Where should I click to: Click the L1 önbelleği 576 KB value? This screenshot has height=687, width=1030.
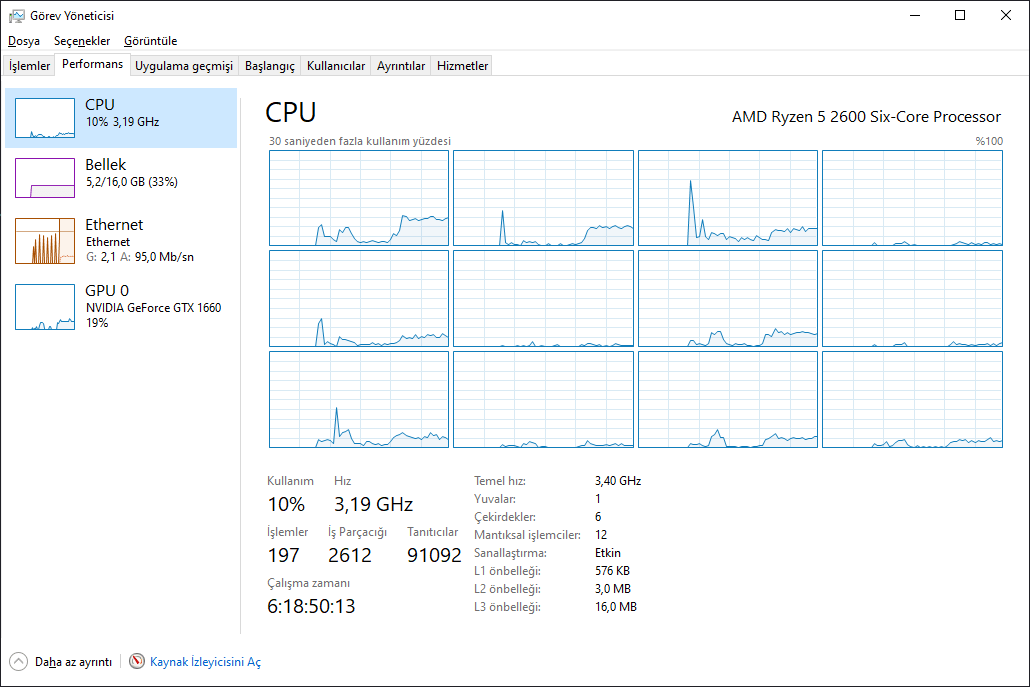pos(612,571)
